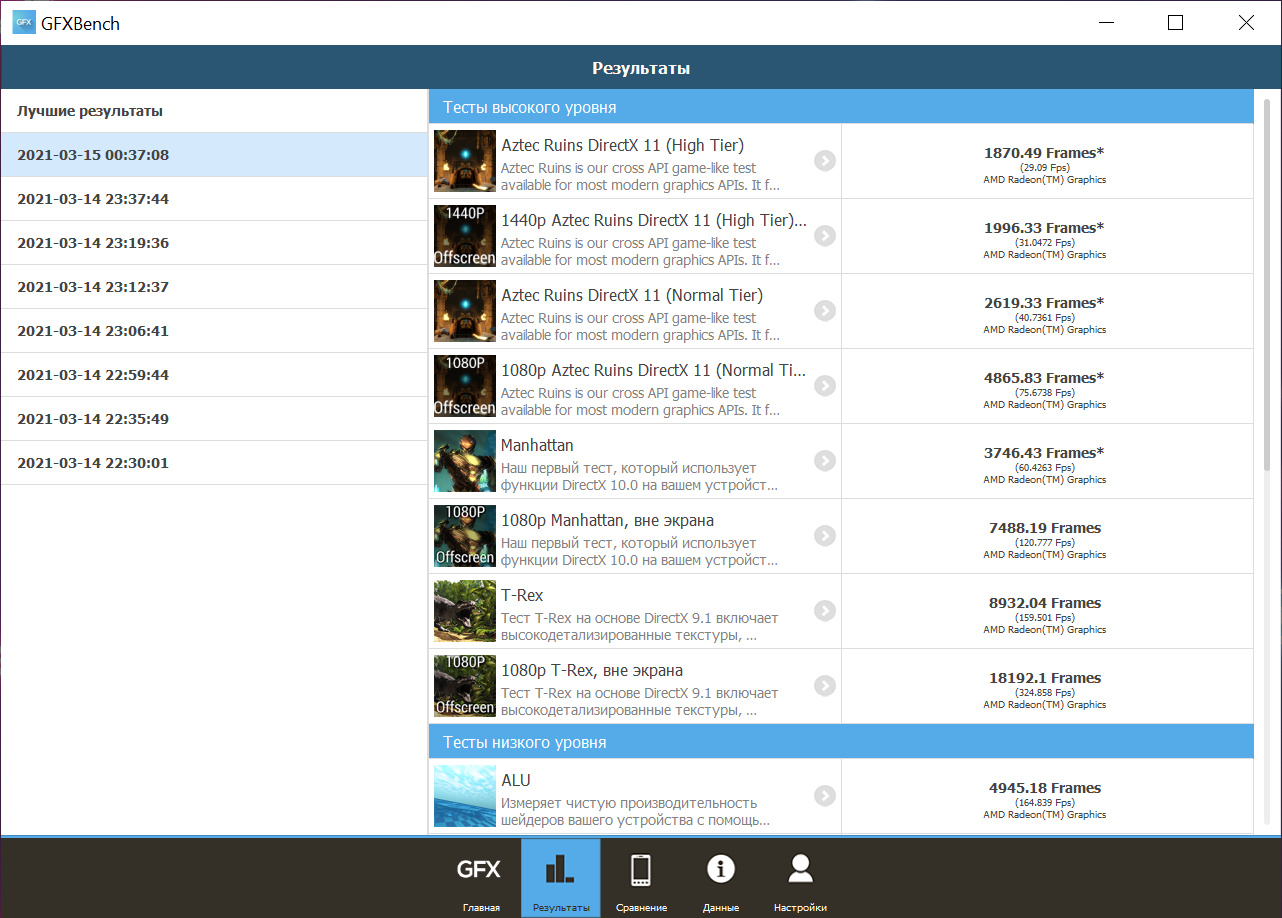This screenshot has height=918, width=1282.
Task: Select result 2021-03-14 23:19:36
Action: pyautogui.click(x=214, y=243)
